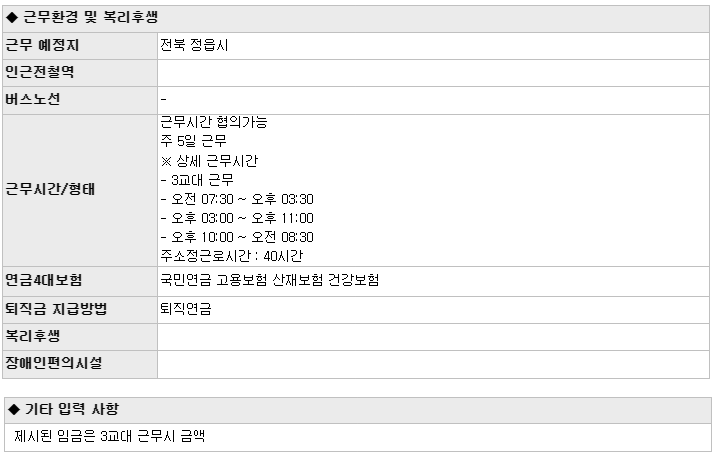This screenshot has height=463, width=719.
Task: Select the 주소정근로시간 40시간 text
Action: (232, 256)
